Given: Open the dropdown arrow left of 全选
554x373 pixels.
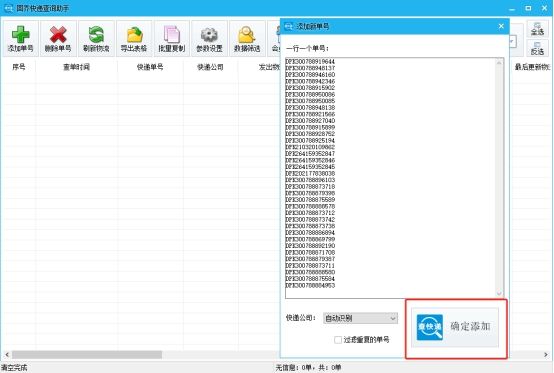Looking at the screenshot, I should pyautogui.click(x=512, y=42).
